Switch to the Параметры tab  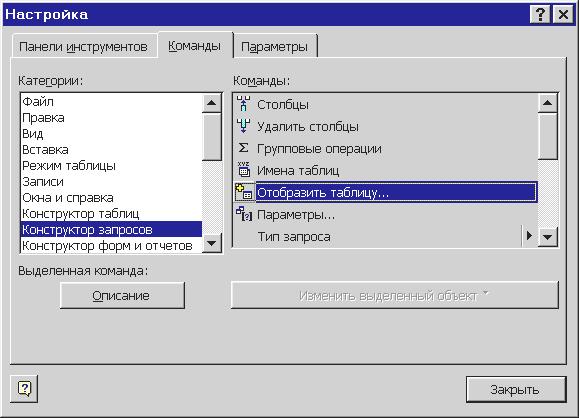pyautogui.click(x=274, y=47)
